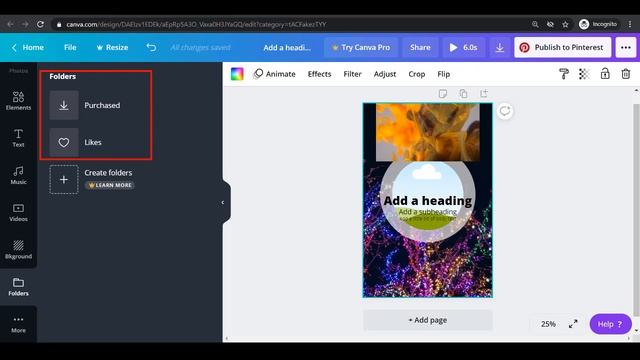Open the Filter tab
The image size is (640, 360).
click(x=352, y=74)
